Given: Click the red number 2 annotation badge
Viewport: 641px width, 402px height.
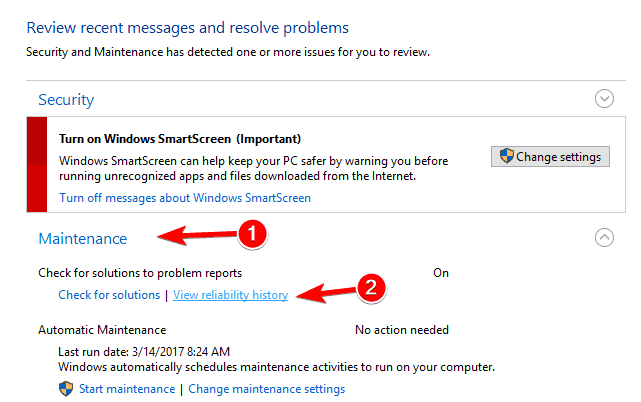Looking at the screenshot, I should [x=372, y=290].
